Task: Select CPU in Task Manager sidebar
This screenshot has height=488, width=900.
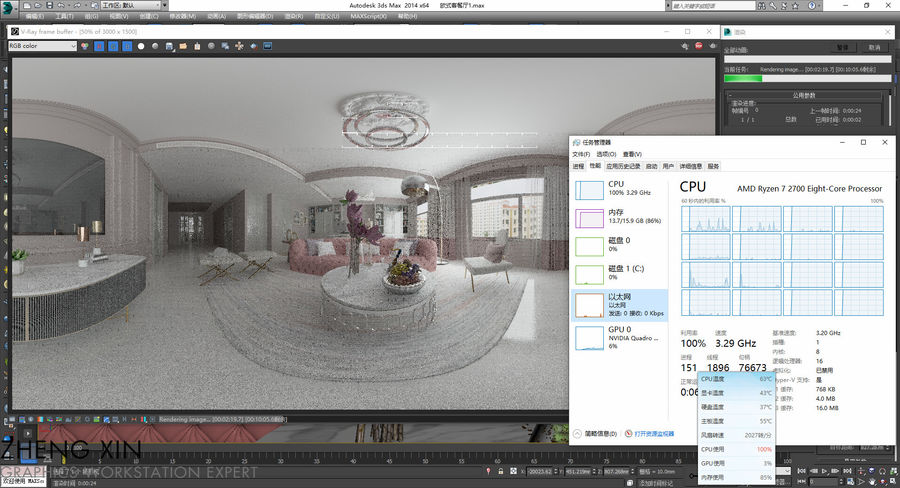Action: coord(620,190)
